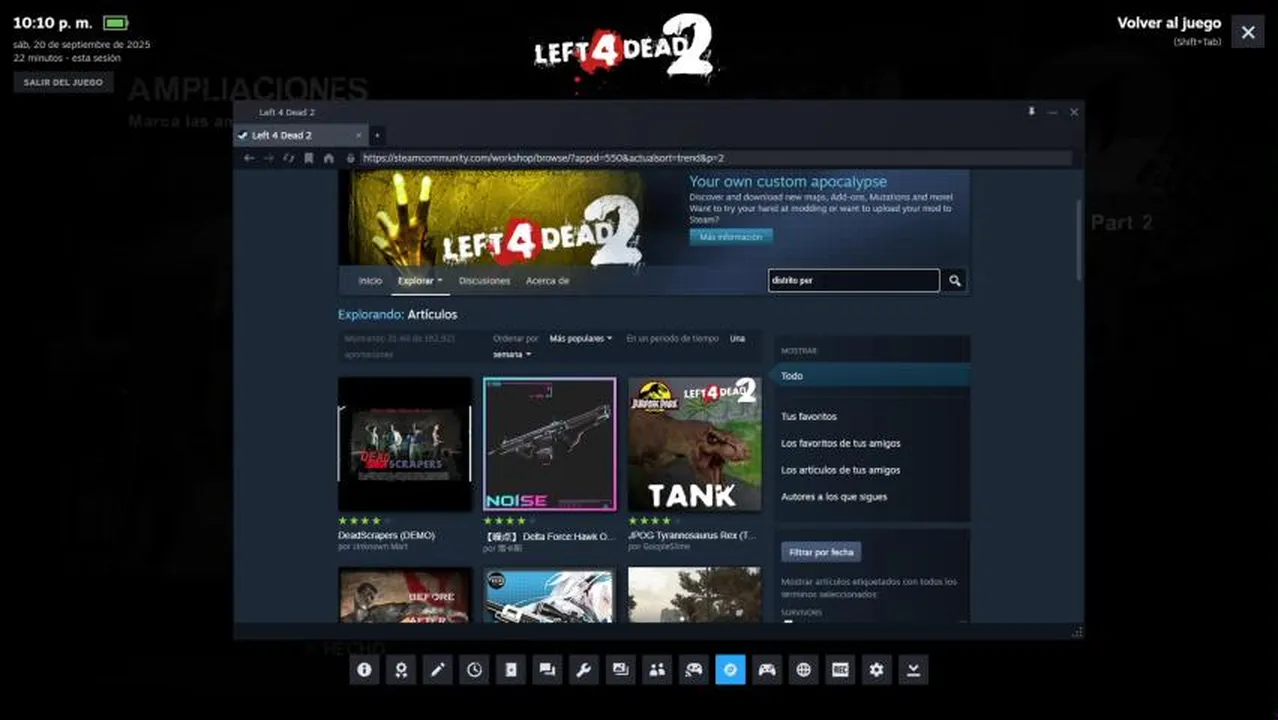Click the bookmark icon in browser toolbar
The height and width of the screenshot is (720, 1278).
[x=308, y=158]
